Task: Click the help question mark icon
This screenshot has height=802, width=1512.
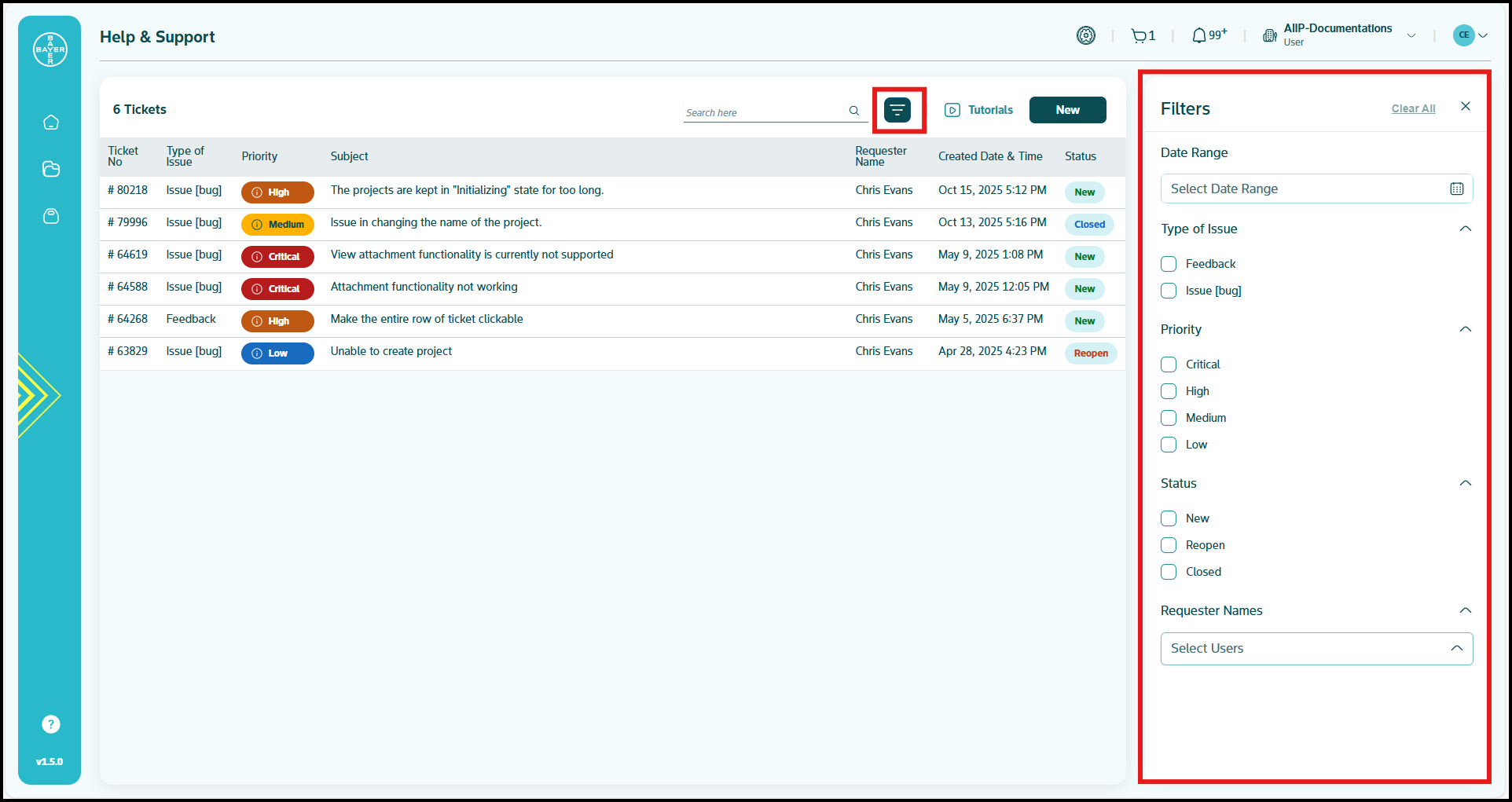Action: tap(51, 724)
